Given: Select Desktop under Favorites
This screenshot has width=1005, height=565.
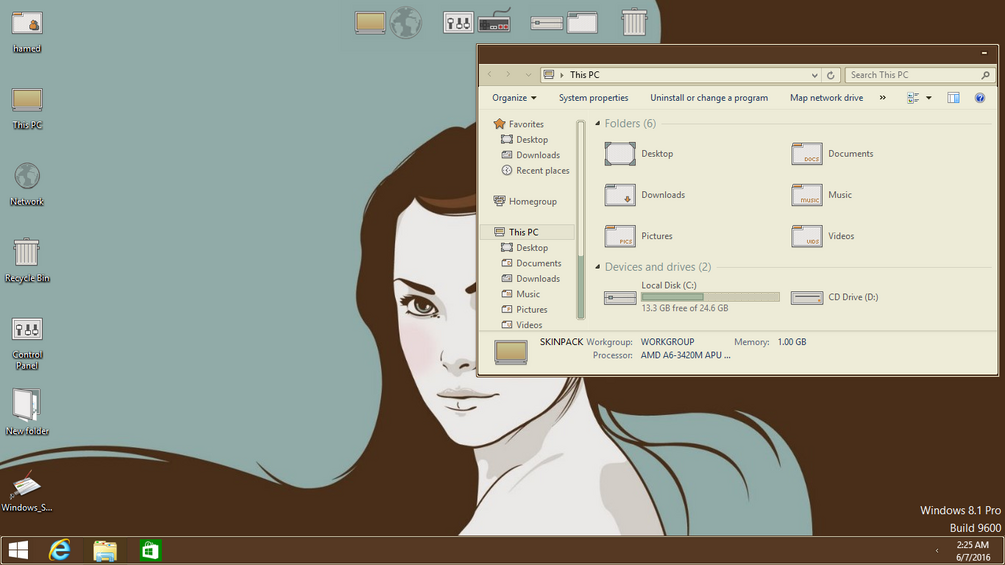Looking at the screenshot, I should (524, 140).
